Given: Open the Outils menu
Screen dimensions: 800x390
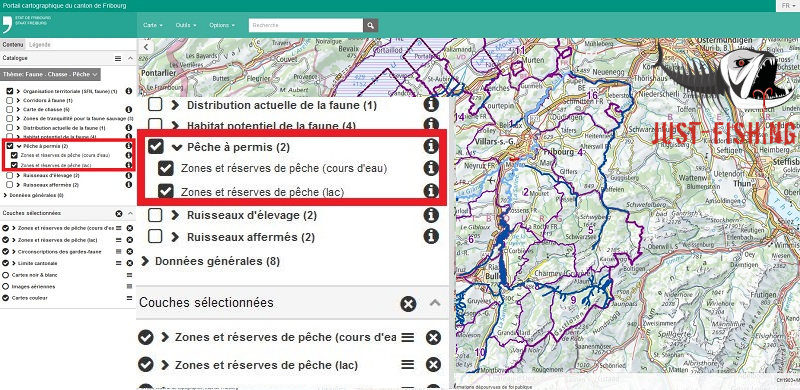Looking at the screenshot, I should 186,25.
